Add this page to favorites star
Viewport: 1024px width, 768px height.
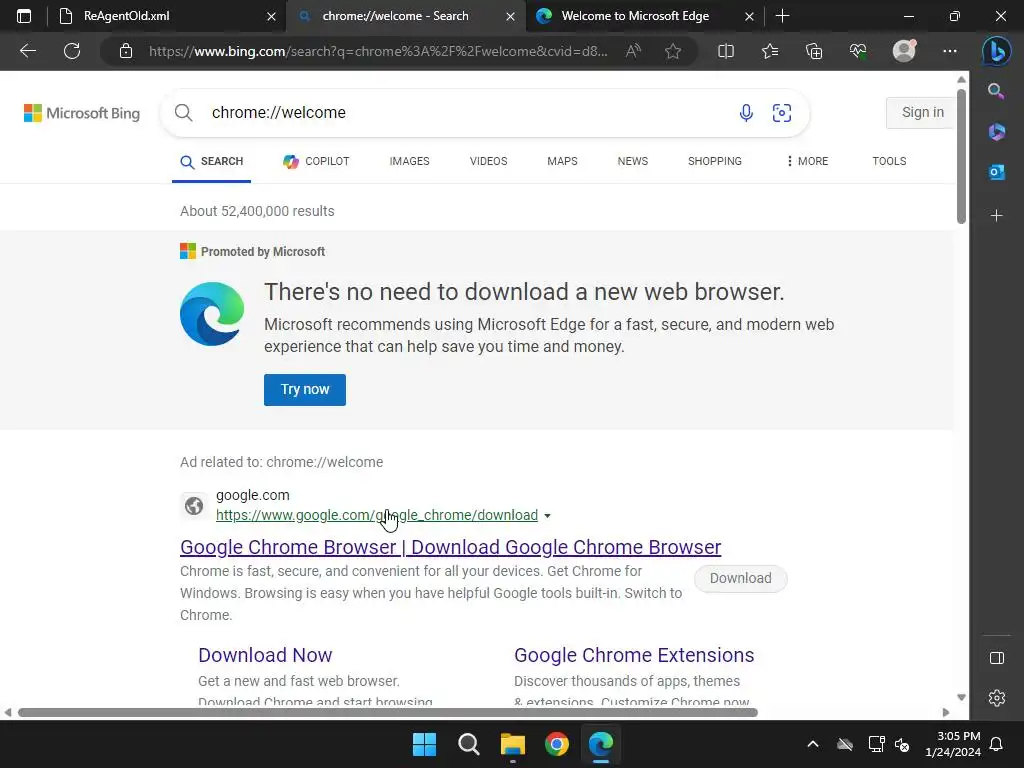[x=673, y=51]
